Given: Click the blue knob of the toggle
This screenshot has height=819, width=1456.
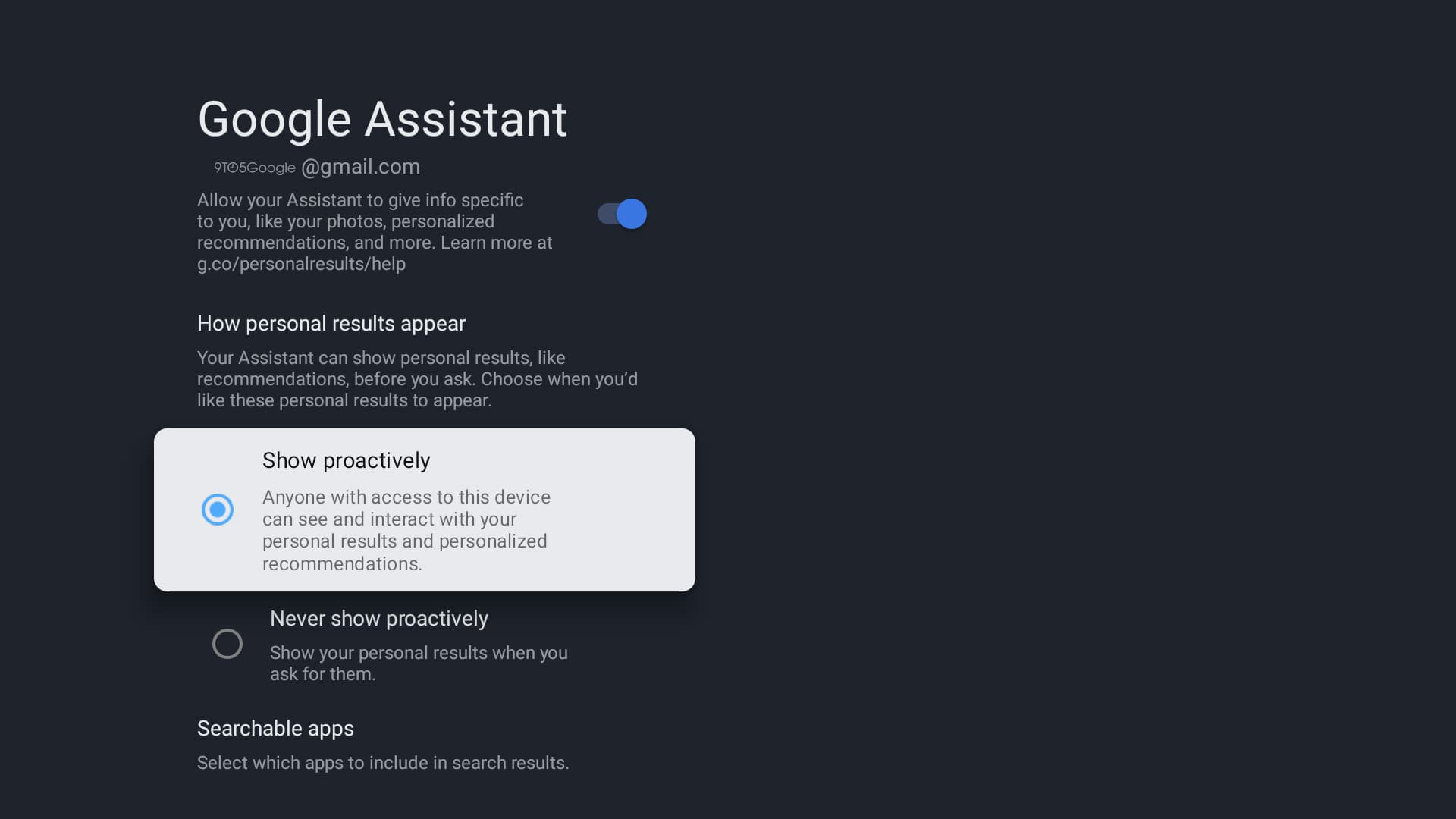Looking at the screenshot, I should click(632, 214).
